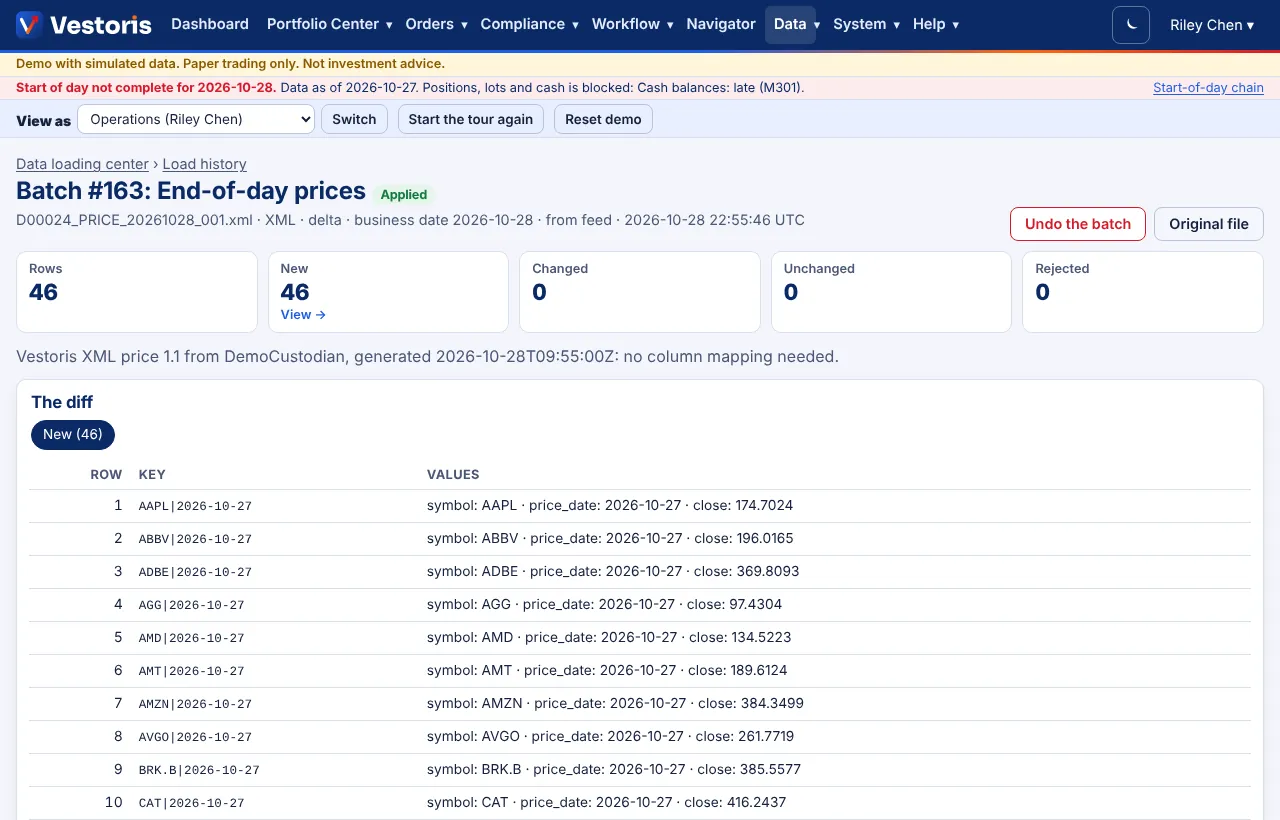Download the Original file
This screenshot has height=820, width=1280.
pos(1209,224)
